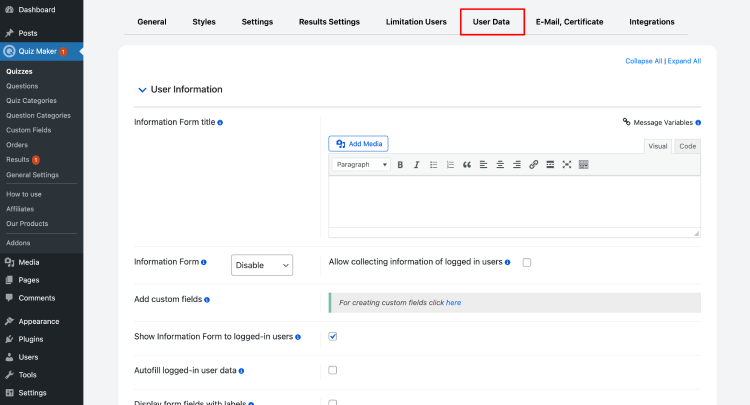
Task: Click the Appearance brush icon in sidebar
Action: (9, 321)
